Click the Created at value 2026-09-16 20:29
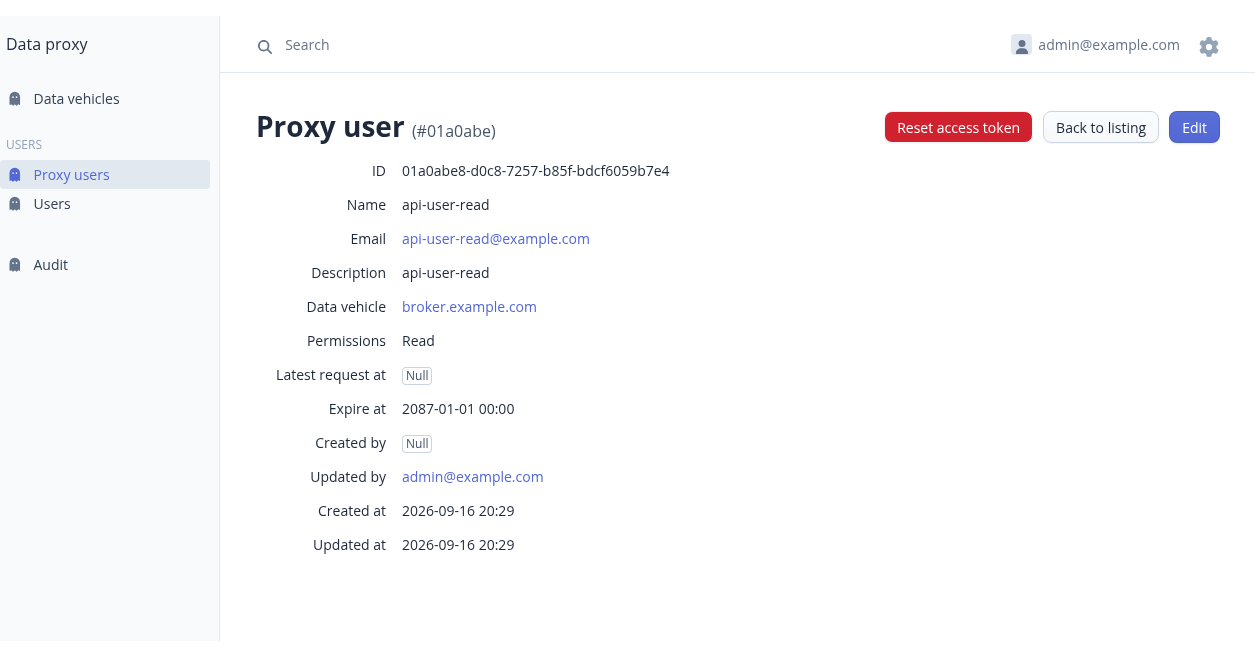1255x657 pixels. (458, 511)
